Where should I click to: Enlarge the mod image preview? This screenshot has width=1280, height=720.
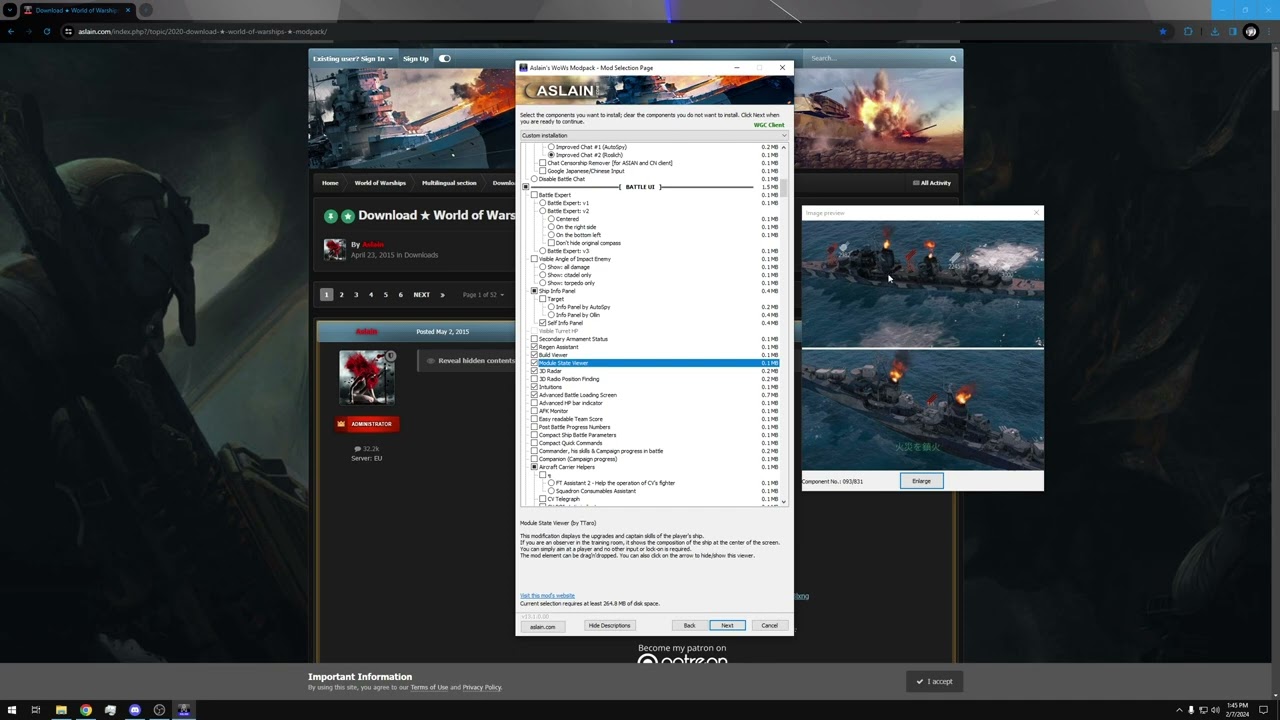click(921, 481)
